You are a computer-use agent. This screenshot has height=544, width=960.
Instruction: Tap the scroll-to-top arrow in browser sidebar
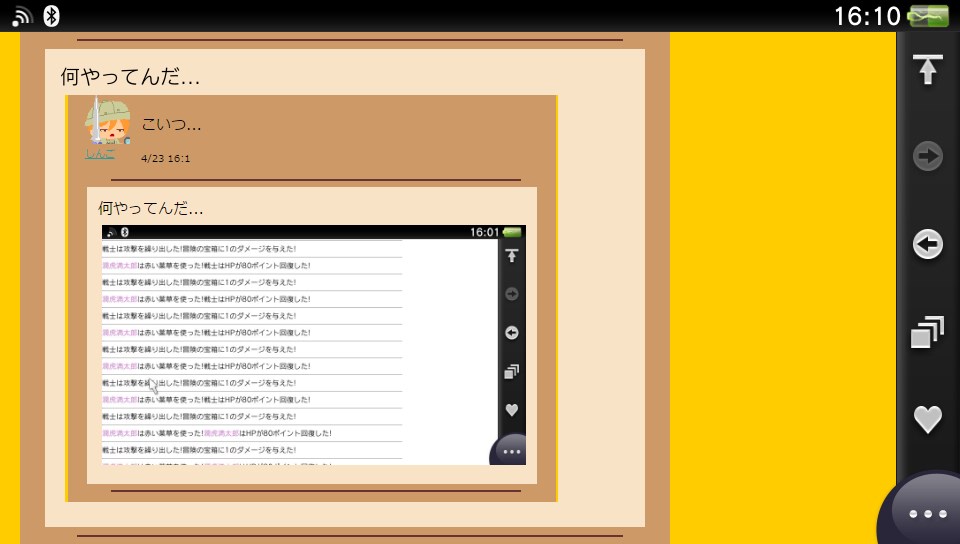[927, 70]
